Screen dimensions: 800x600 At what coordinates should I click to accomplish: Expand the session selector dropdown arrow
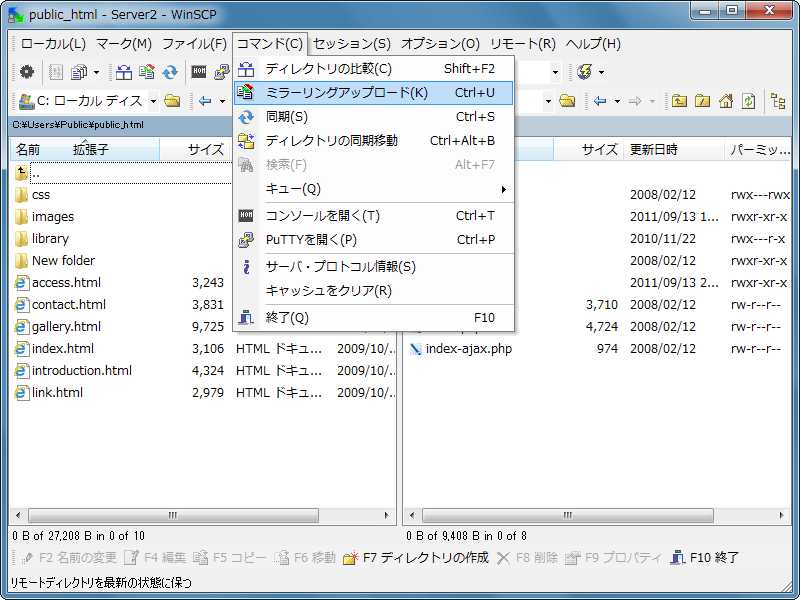(556, 72)
